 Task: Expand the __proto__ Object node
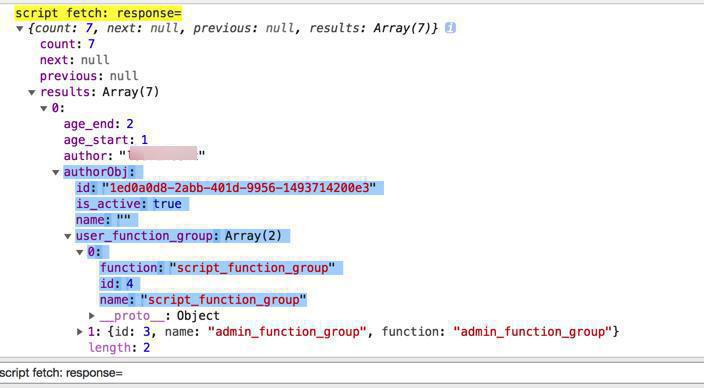[92, 316]
